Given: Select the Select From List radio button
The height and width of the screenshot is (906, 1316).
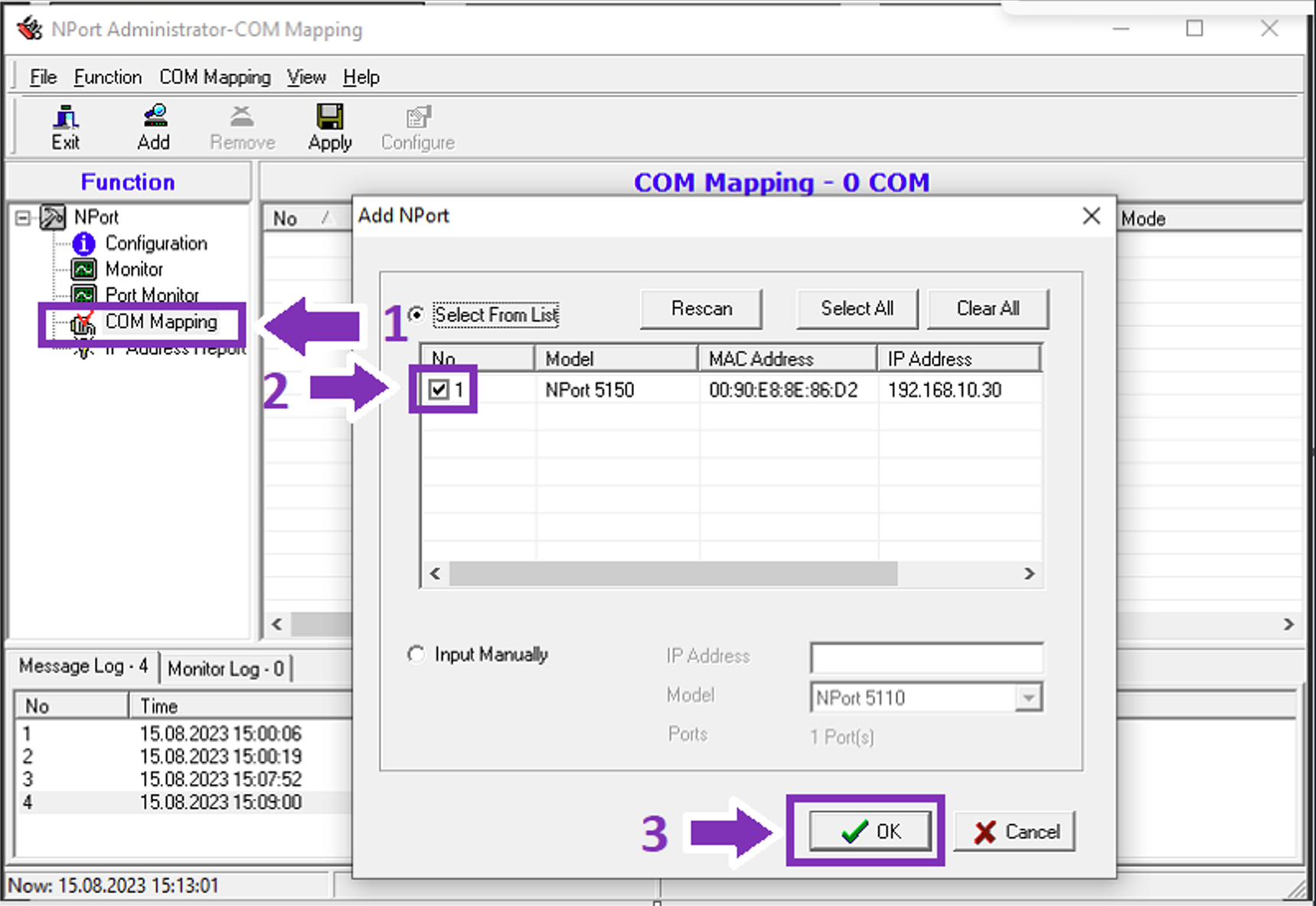Looking at the screenshot, I should (414, 314).
